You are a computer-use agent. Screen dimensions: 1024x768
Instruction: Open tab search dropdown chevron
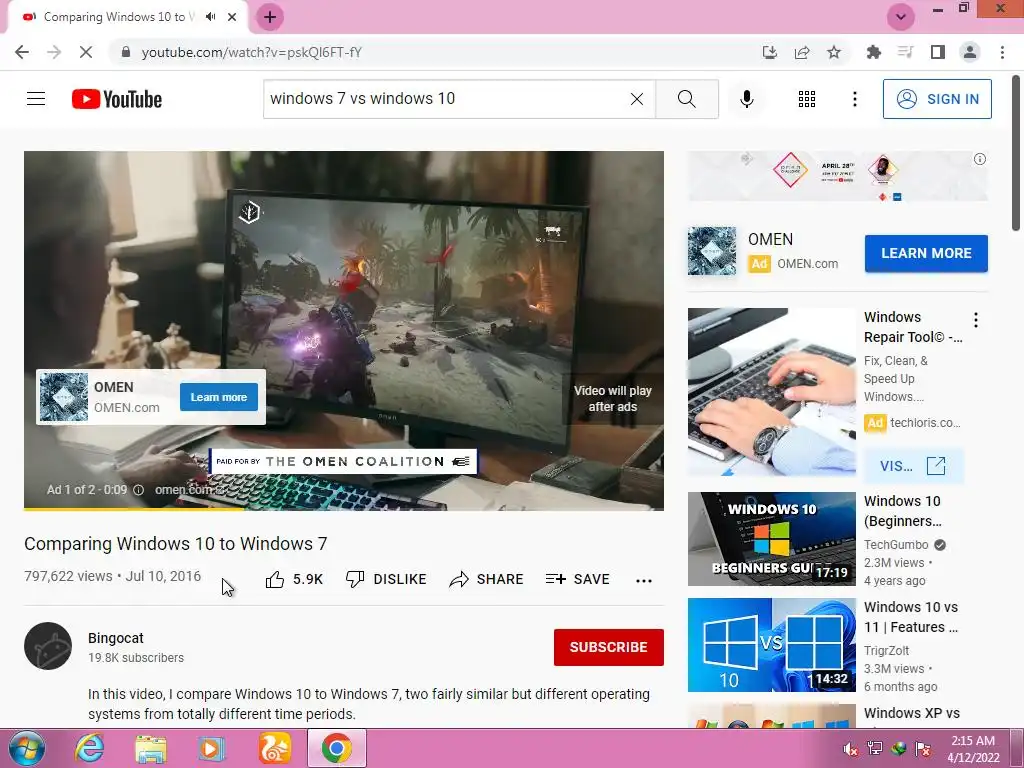pos(901,17)
